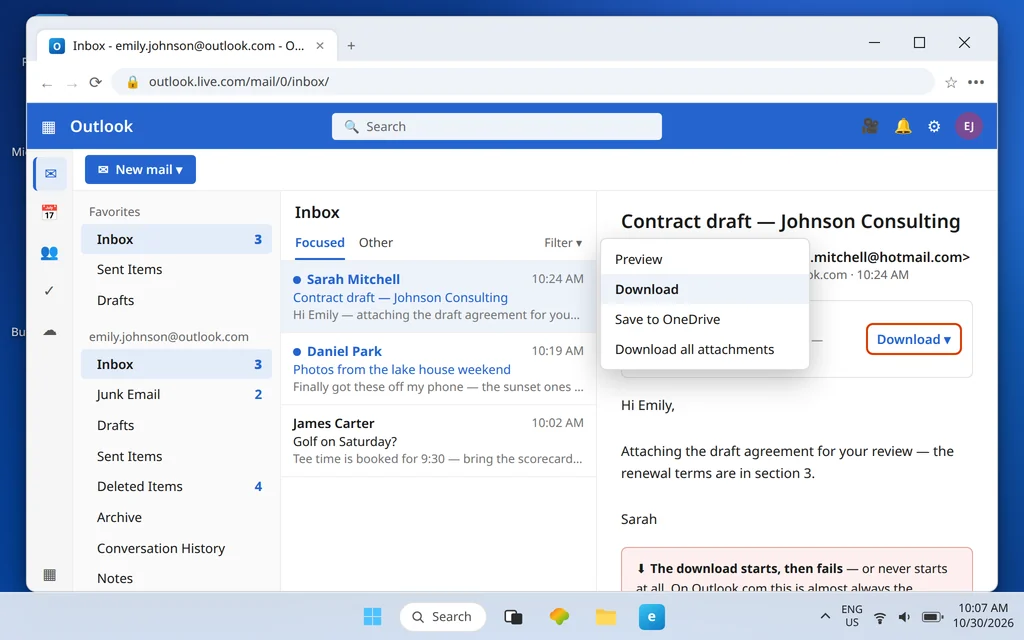Viewport: 1024px width, 640px height.
Task: View site lock security info
Action: tap(133, 82)
